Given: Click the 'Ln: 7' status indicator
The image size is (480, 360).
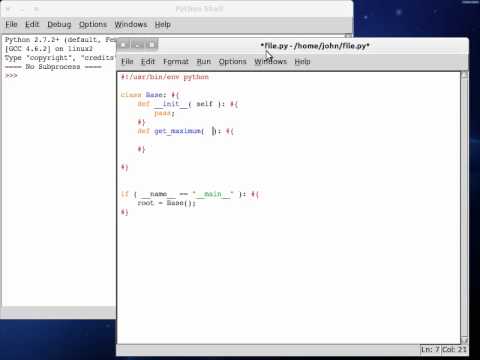Looking at the screenshot, I should [430, 349].
